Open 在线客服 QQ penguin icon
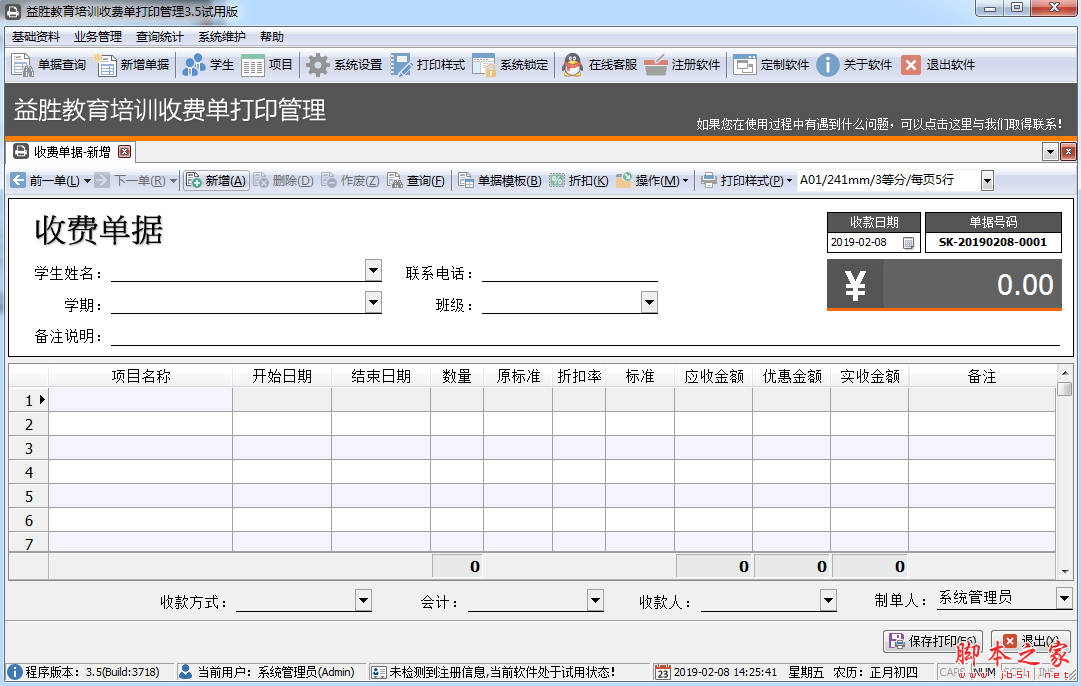1081x686 pixels. [572, 65]
